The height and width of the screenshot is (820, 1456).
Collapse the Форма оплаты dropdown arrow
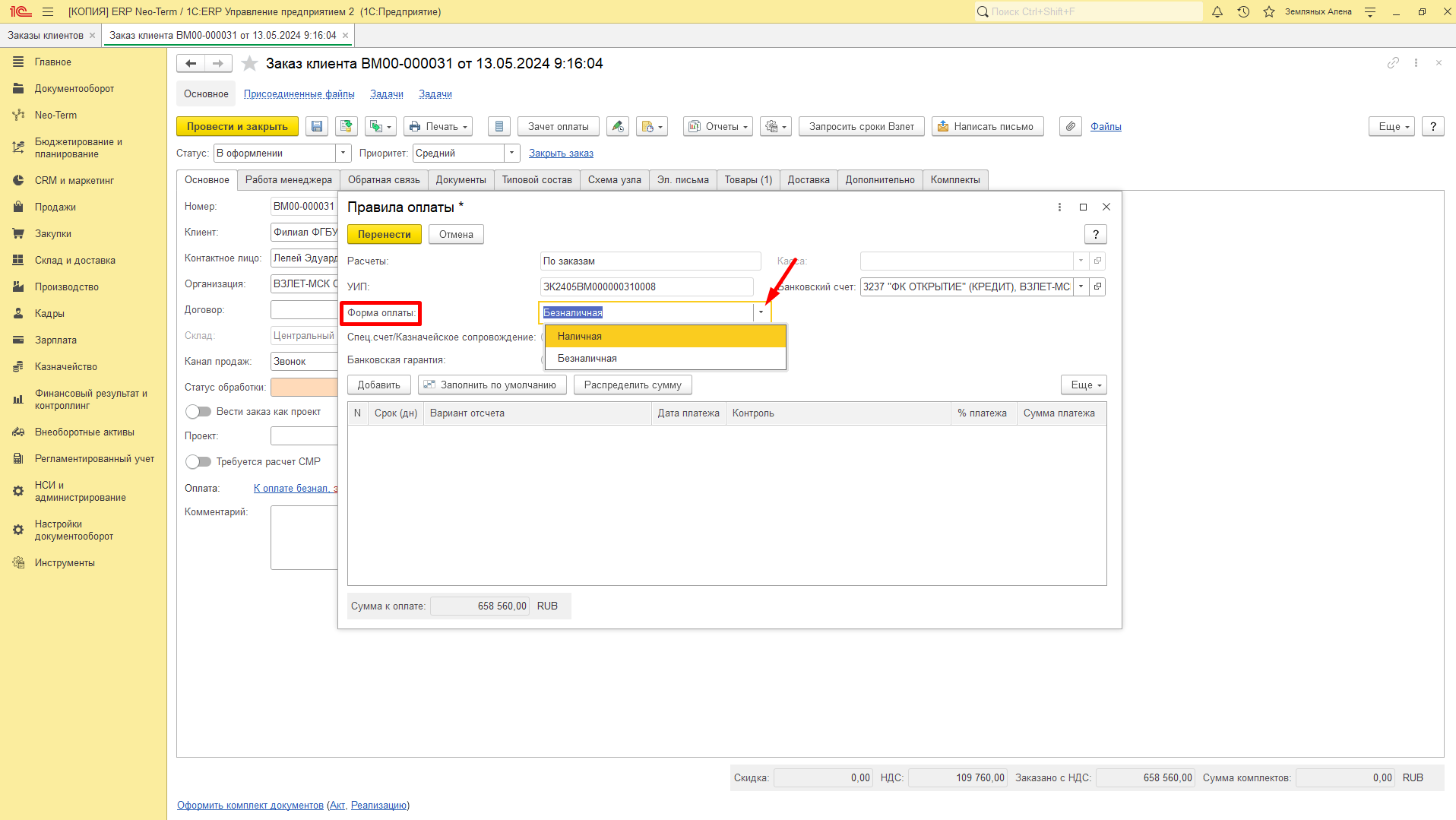pyautogui.click(x=761, y=313)
